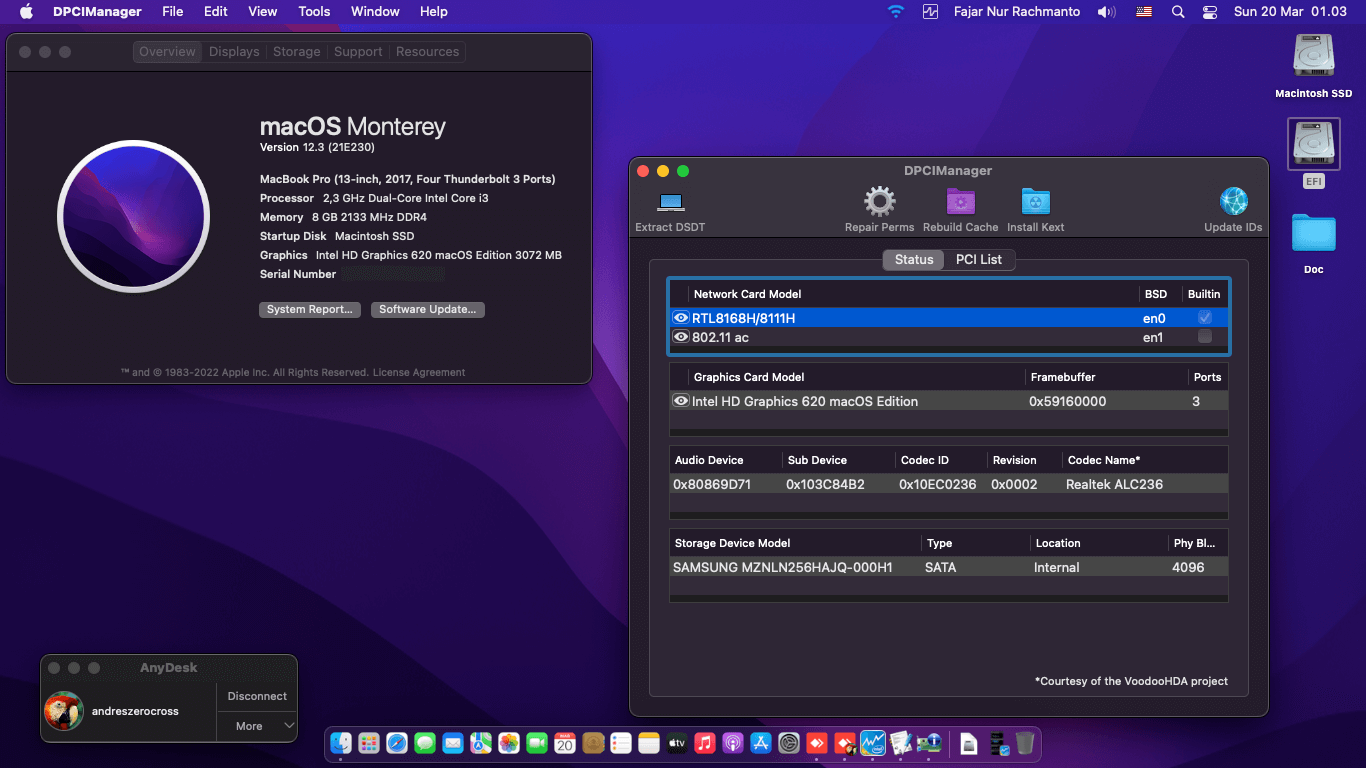Open Software Update from About This Mac

point(427,310)
